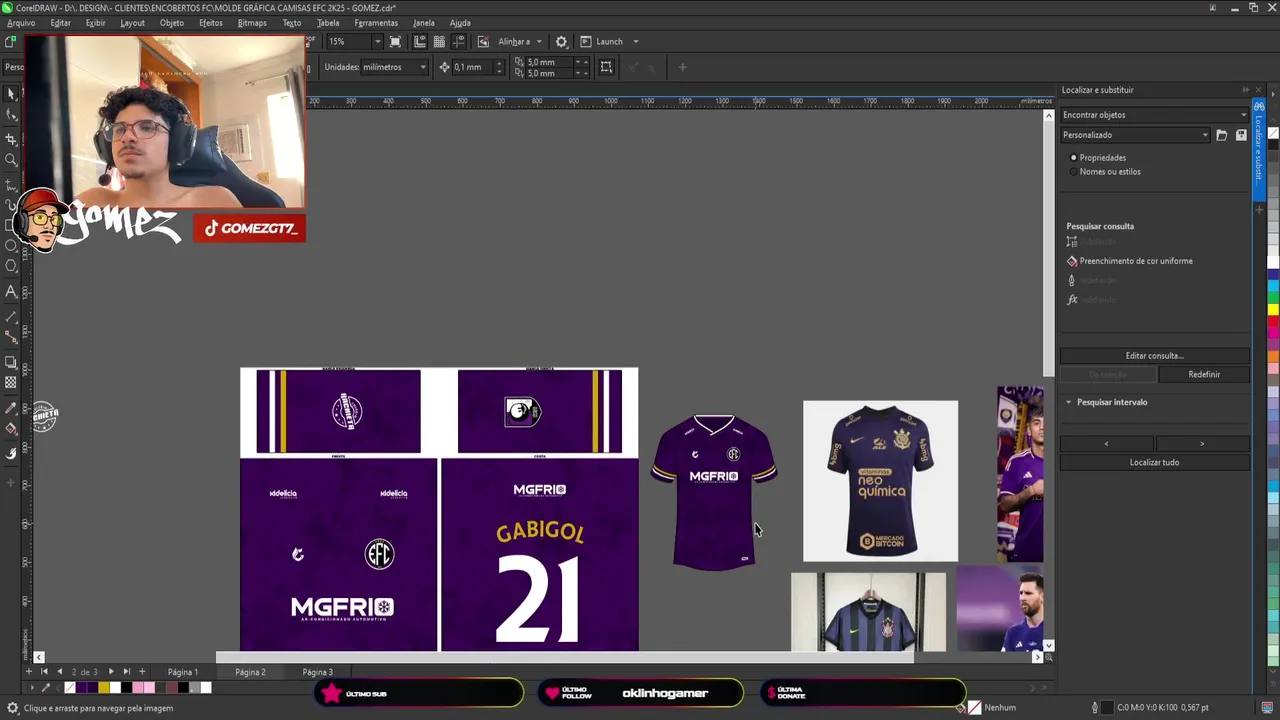Open the Launch dropdown arrow
1280x720 pixels.
pos(635,42)
